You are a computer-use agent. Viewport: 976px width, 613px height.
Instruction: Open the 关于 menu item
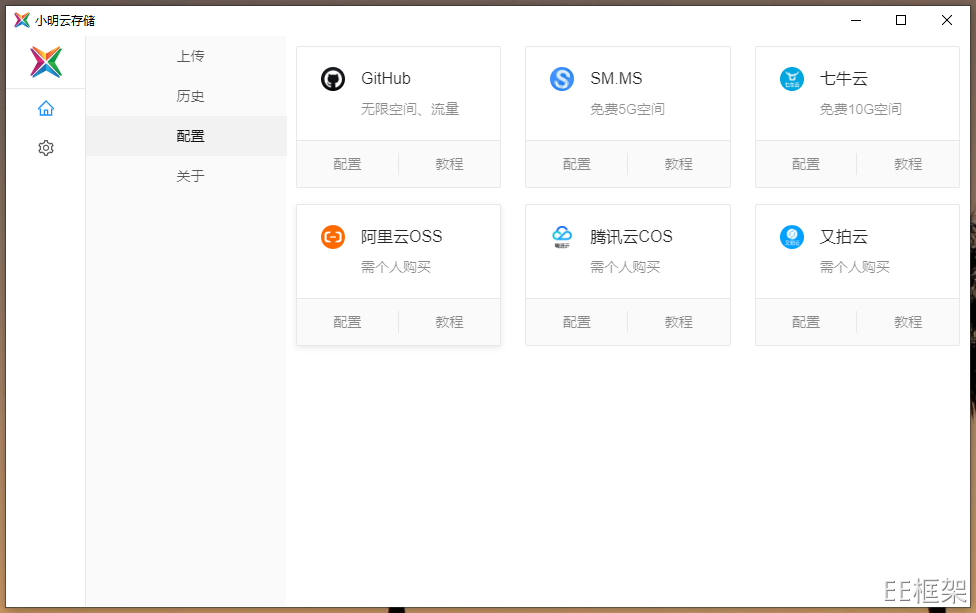pyautogui.click(x=186, y=175)
